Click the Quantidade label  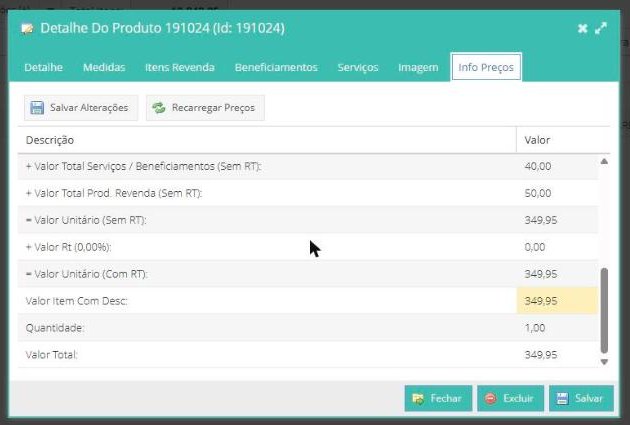(55, 328)
